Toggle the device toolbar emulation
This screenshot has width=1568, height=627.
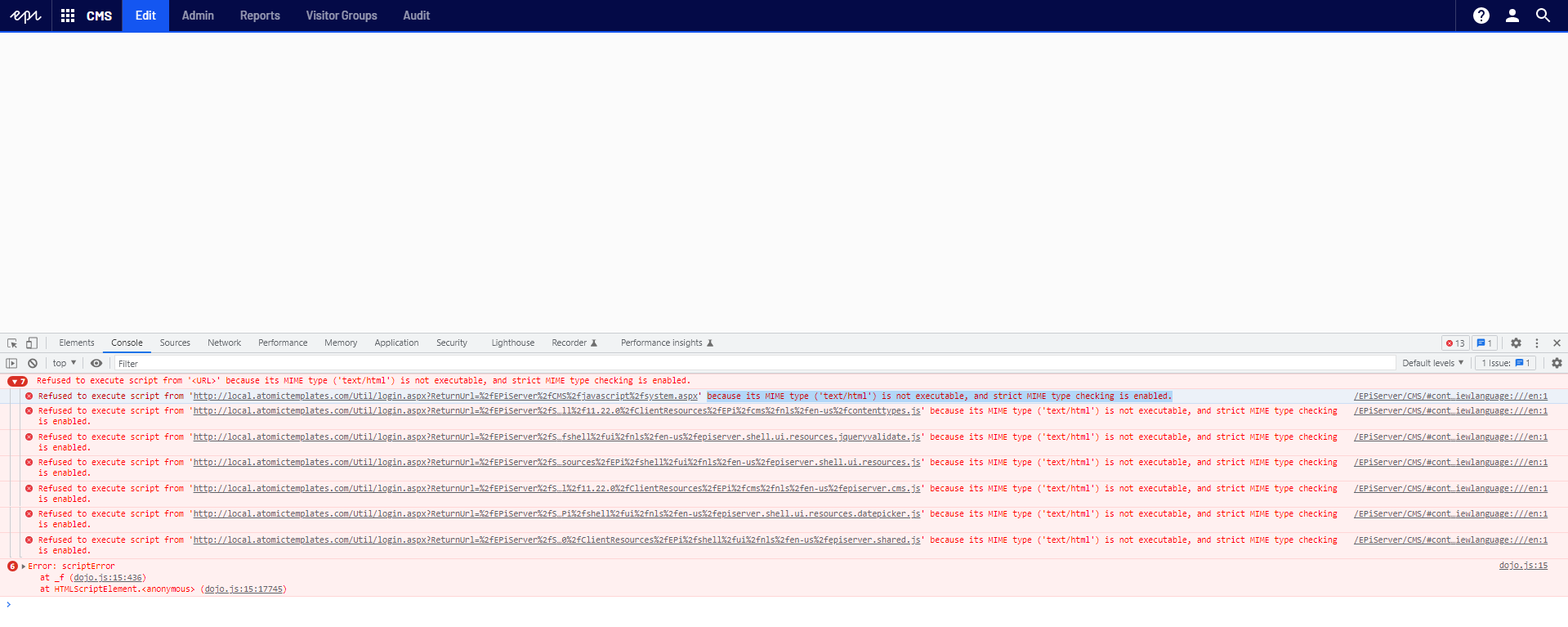[32, 343]
